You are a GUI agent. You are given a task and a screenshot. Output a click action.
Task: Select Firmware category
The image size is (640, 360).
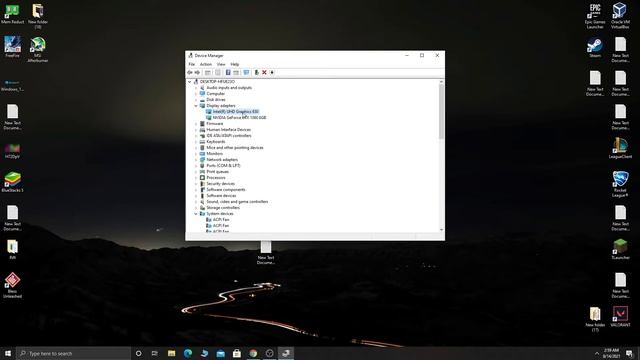pos(215,124)
